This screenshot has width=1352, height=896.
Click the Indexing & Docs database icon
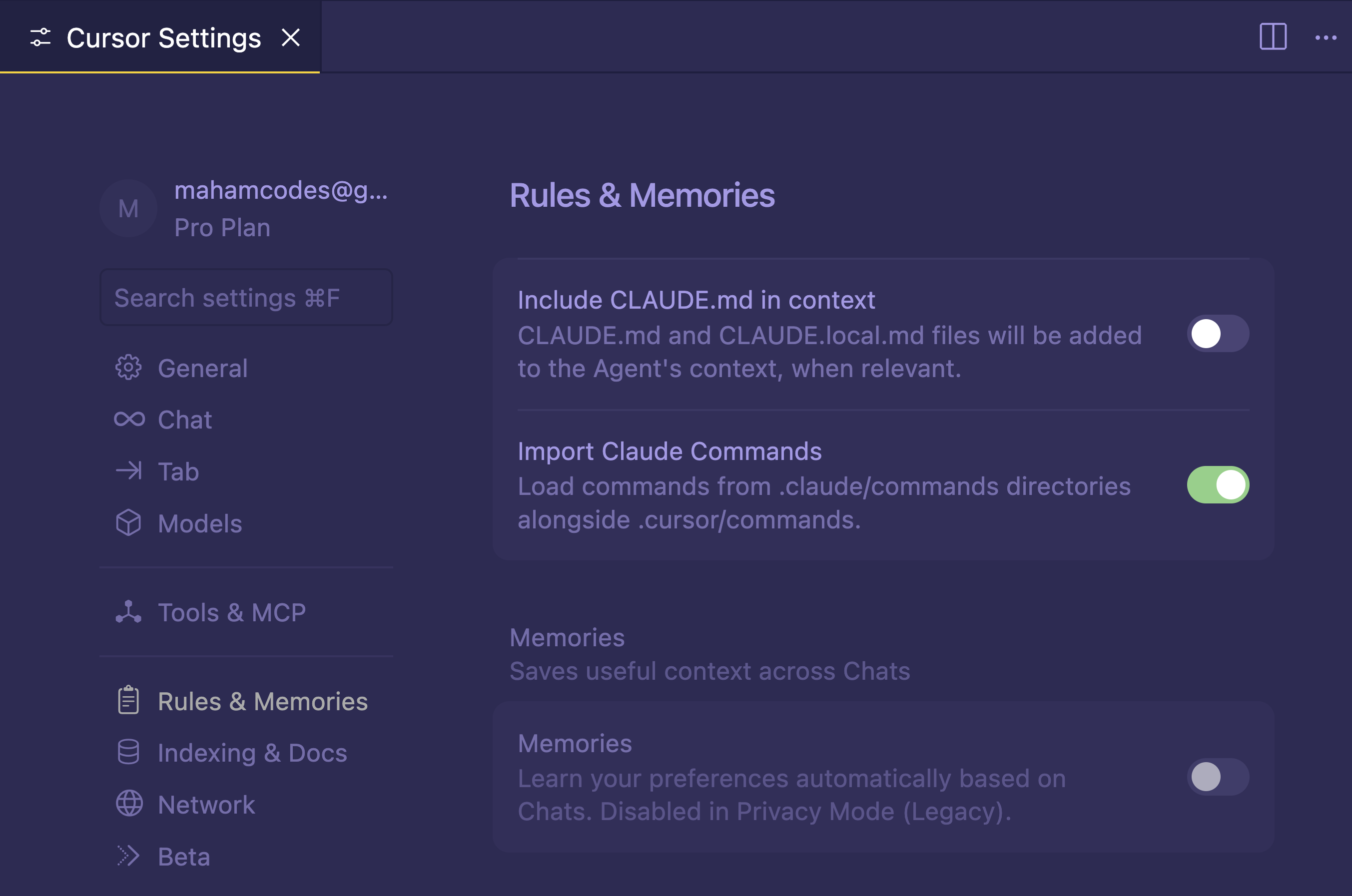point(128,752)
